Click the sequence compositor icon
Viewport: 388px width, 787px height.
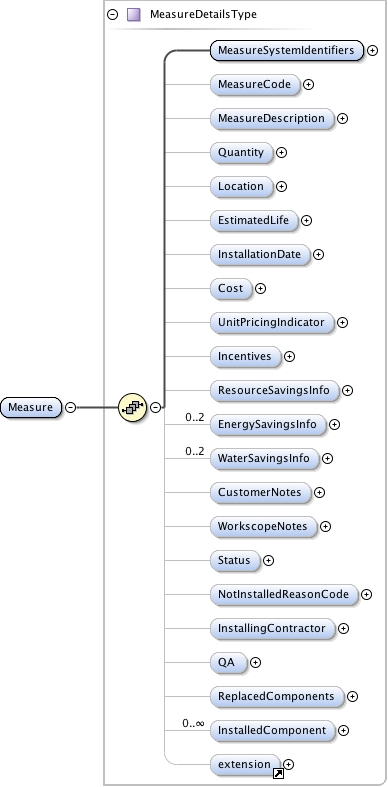(x=133, y=408)
